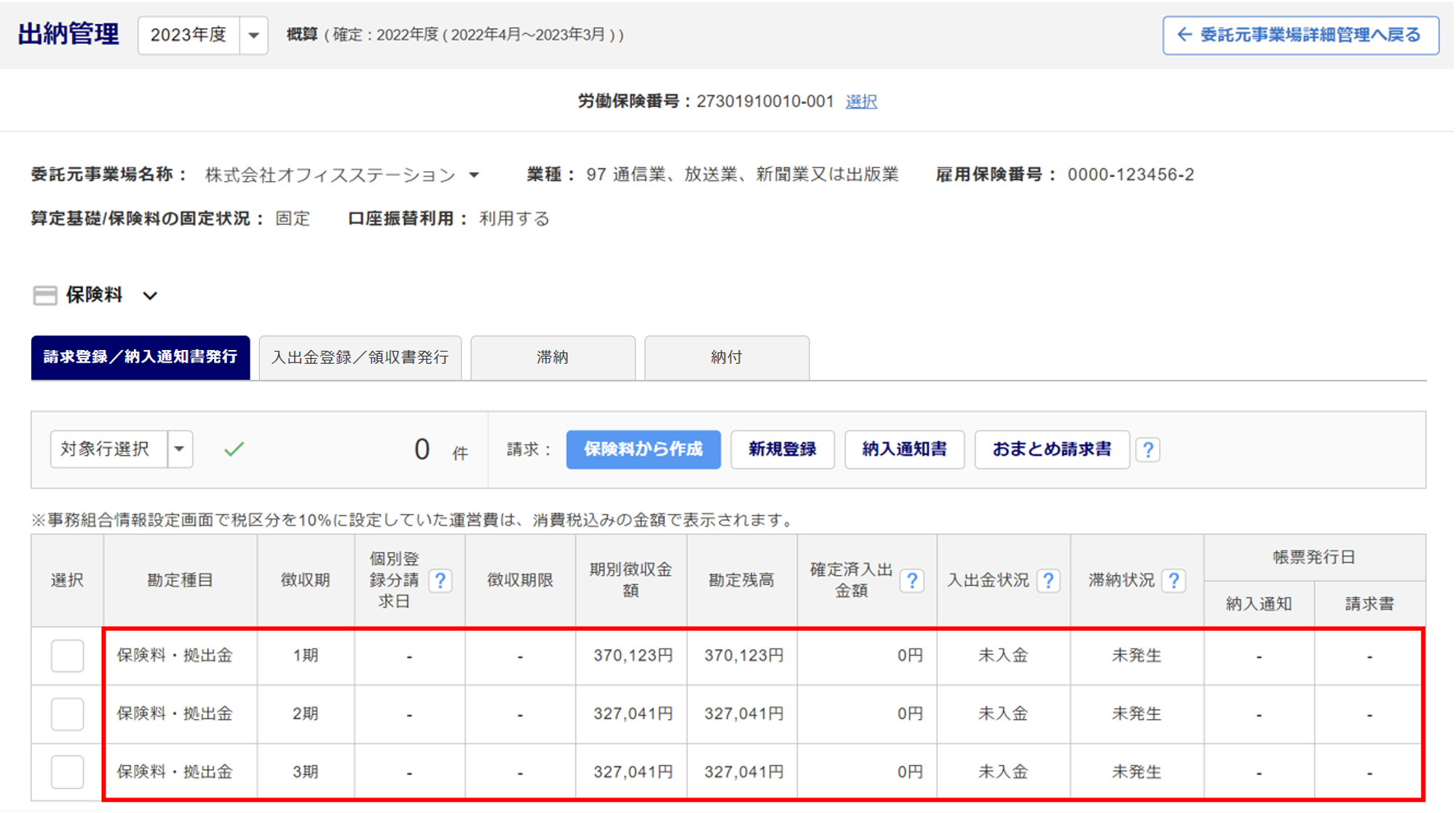Open the 滞納 tab

click(x=553, y=357)
